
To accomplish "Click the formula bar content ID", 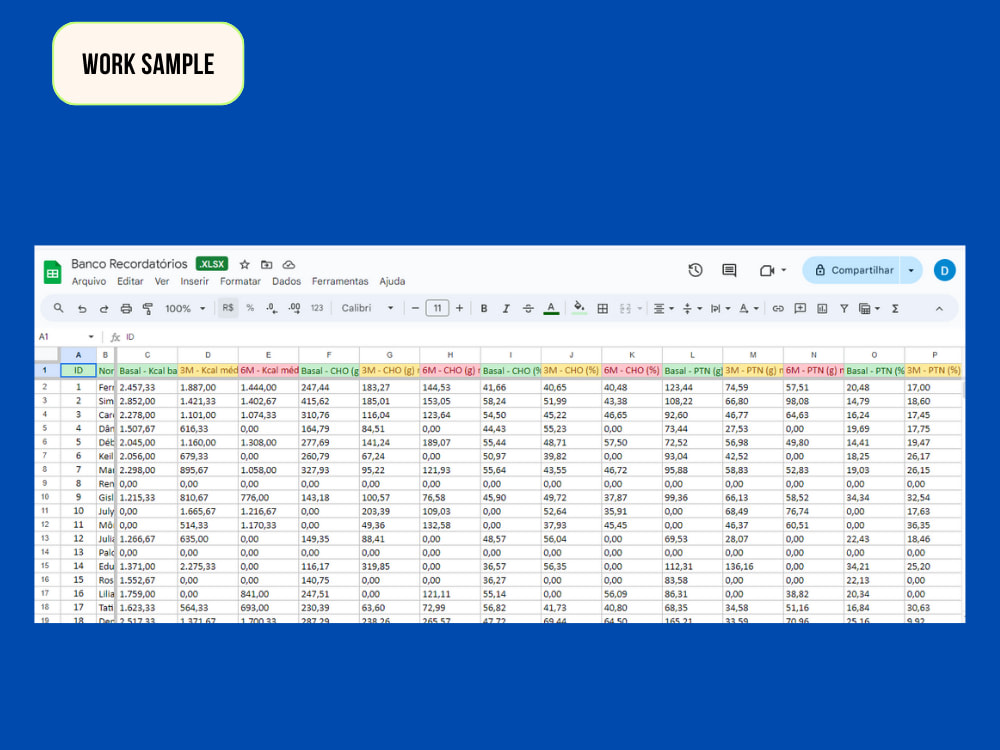I will (x=130, y=337).
